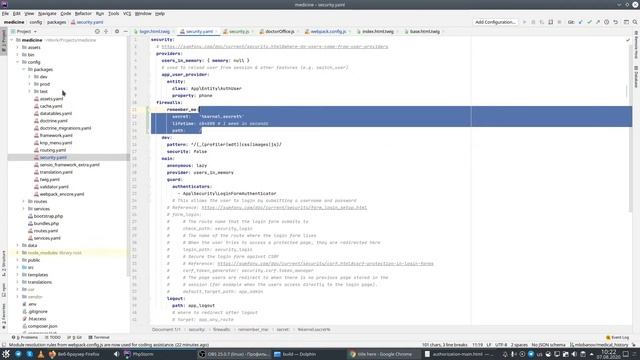The width and height of the screenshot is (640, 360).
Task: Click the 'medicine' breadcrumb in navigation bar
Action: click(x=14, y=22)
